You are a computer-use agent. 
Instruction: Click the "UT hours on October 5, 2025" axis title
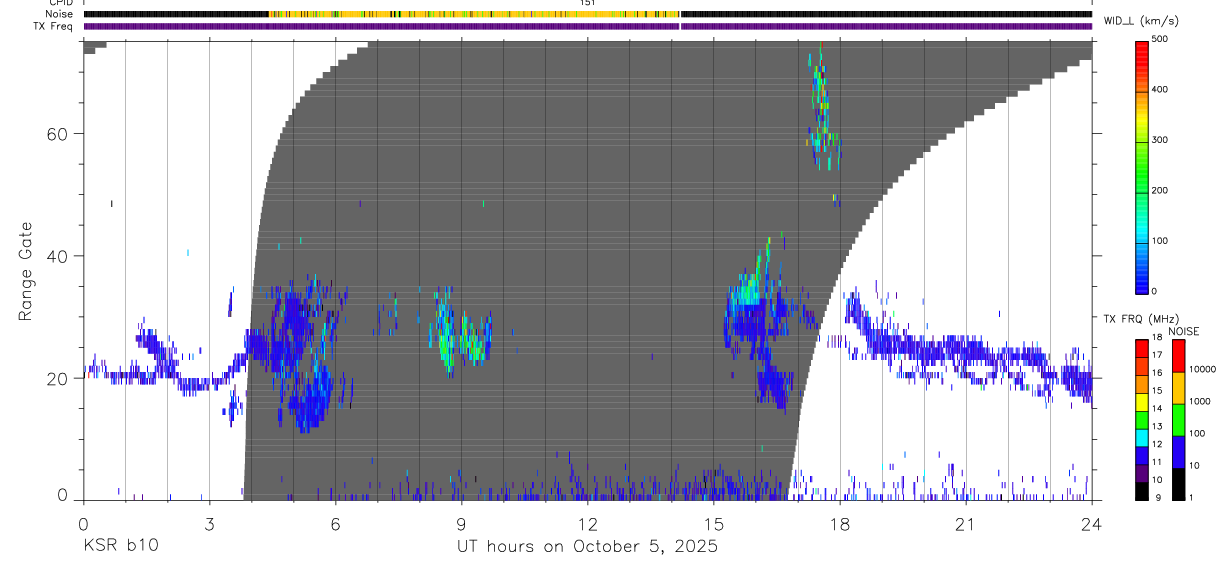coord(587,547)
